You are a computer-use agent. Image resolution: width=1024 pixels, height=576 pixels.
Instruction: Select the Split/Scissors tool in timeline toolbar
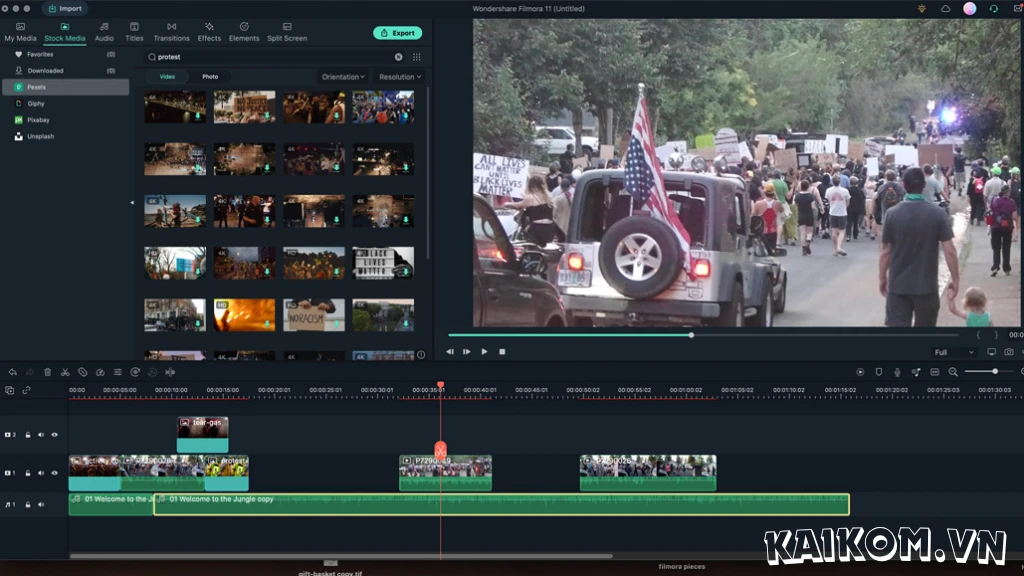(65, 371)
